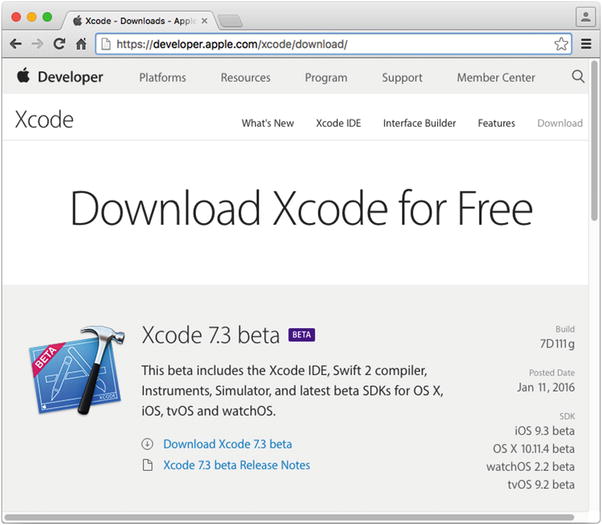This screenshot has width=602, height=525.
Task: Reload the page with the refresh icon
Action: (59, 43)
